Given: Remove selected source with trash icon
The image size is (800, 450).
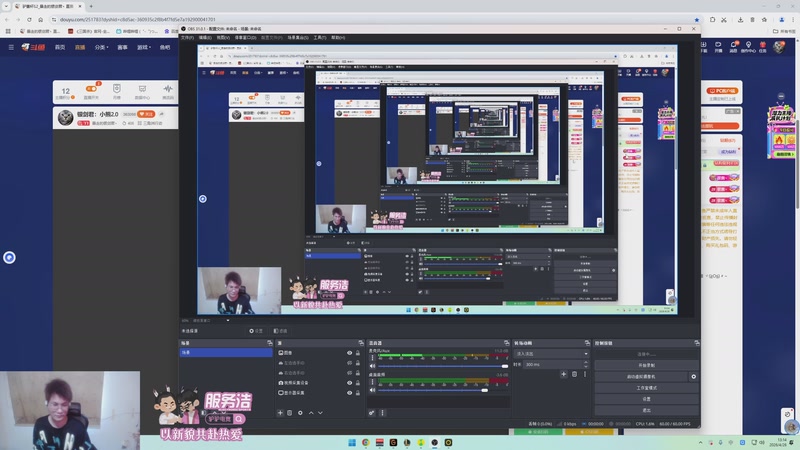Looking at the screenshot, I should 290,413.
